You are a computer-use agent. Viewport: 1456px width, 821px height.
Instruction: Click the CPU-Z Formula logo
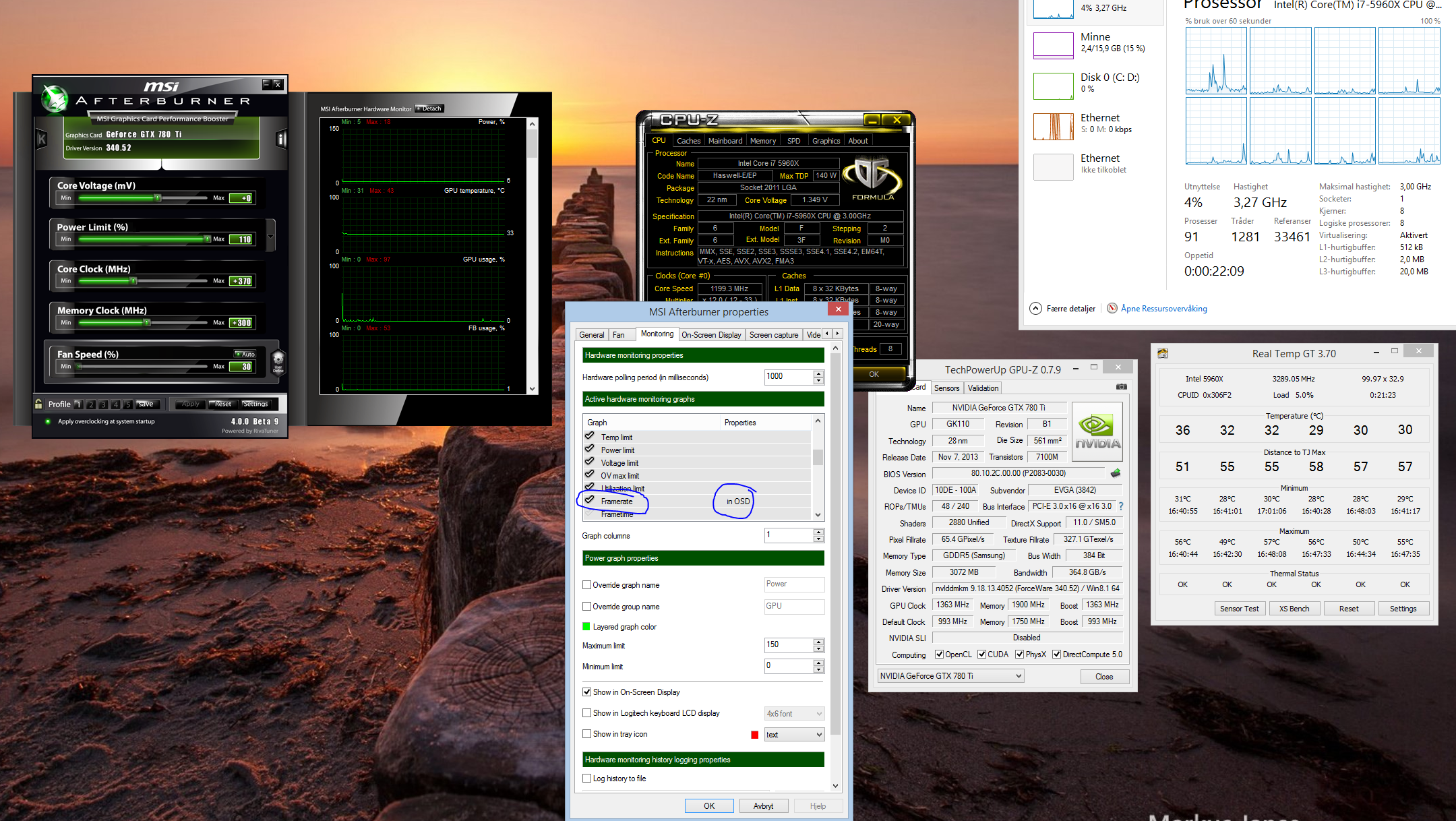pos(873,179)
